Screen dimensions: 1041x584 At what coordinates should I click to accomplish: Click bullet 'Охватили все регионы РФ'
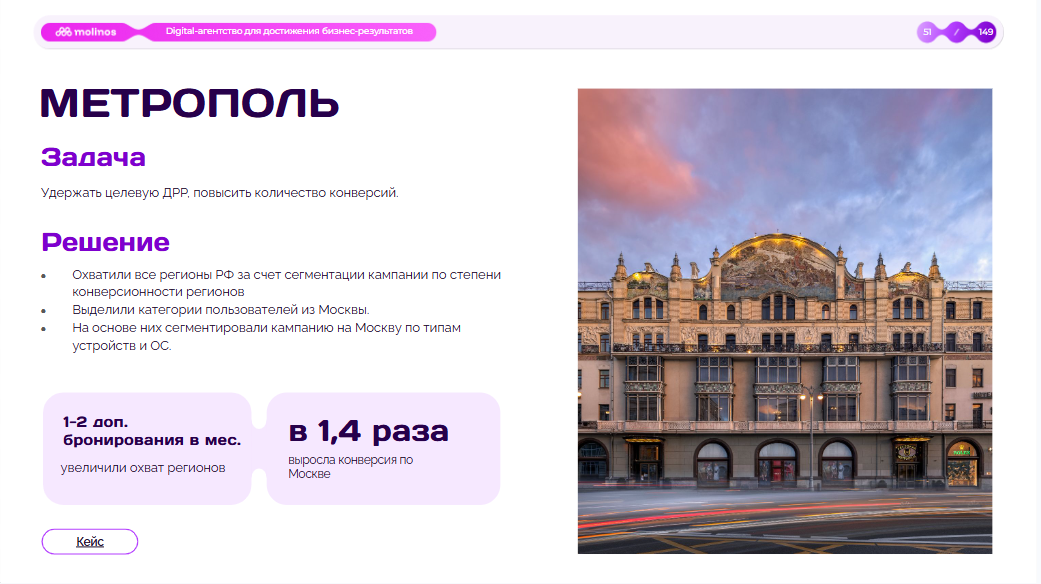point(286,283)
